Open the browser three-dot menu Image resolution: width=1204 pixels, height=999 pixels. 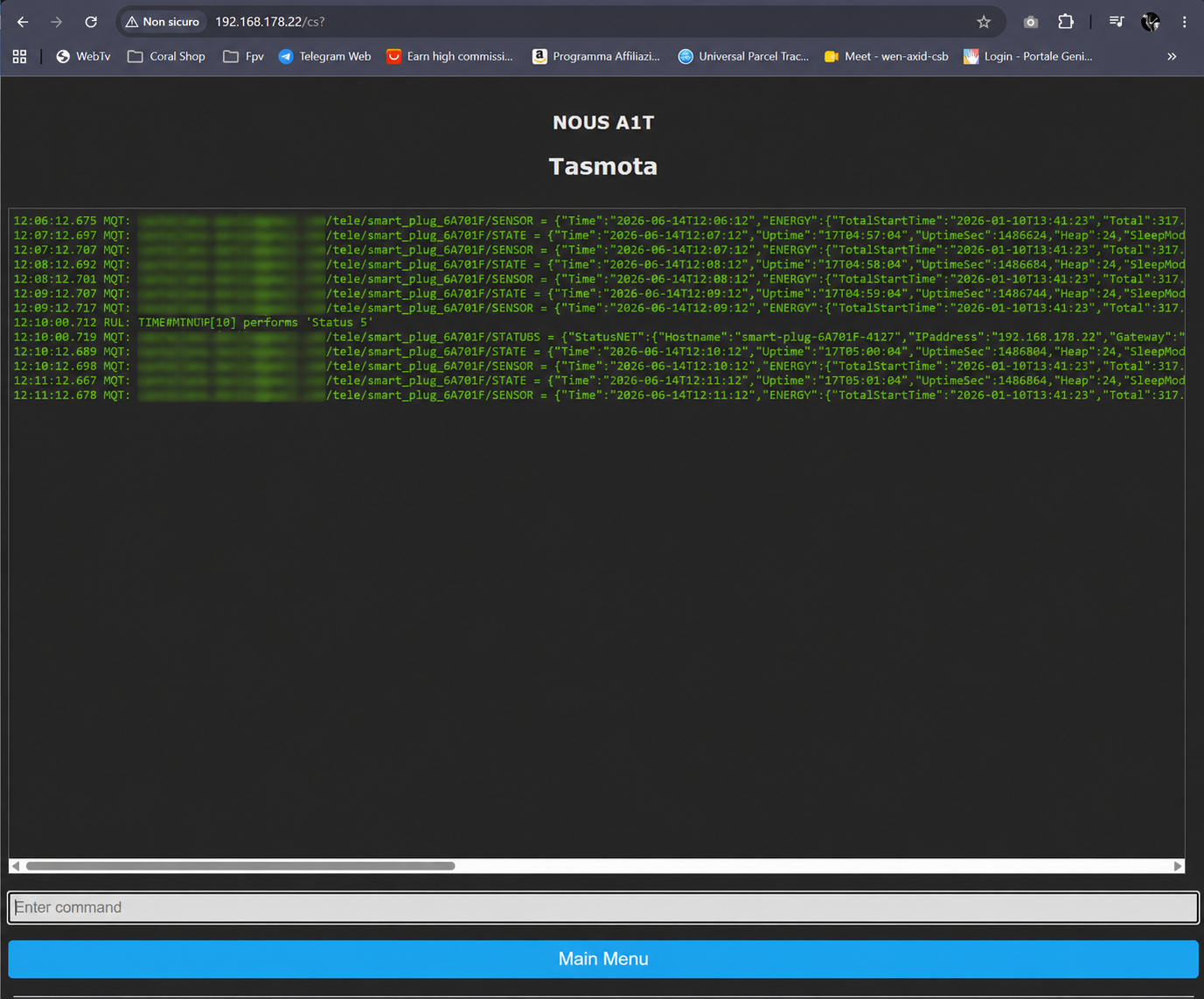(x=1185, y=22)
